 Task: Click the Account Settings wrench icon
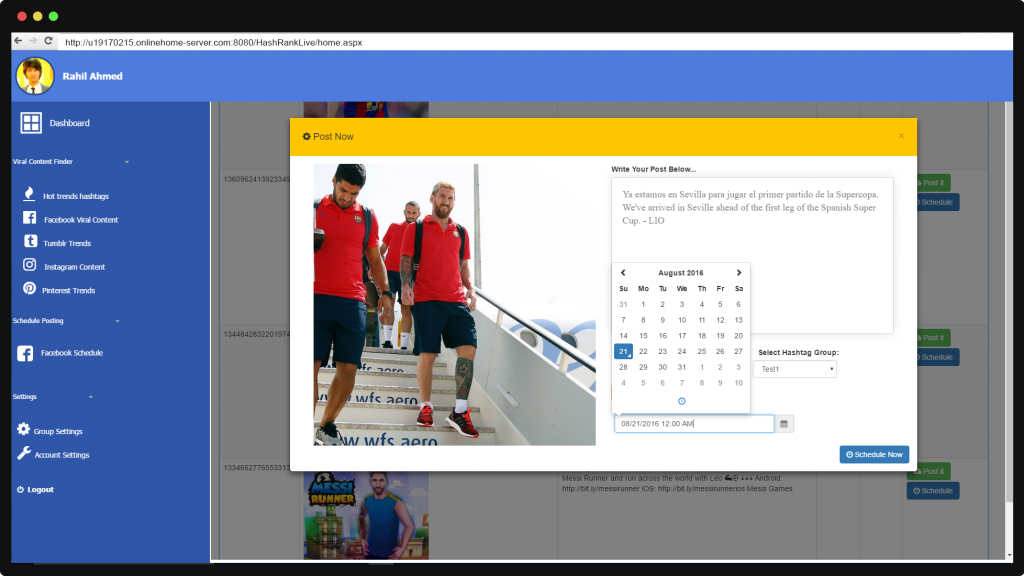24,454
